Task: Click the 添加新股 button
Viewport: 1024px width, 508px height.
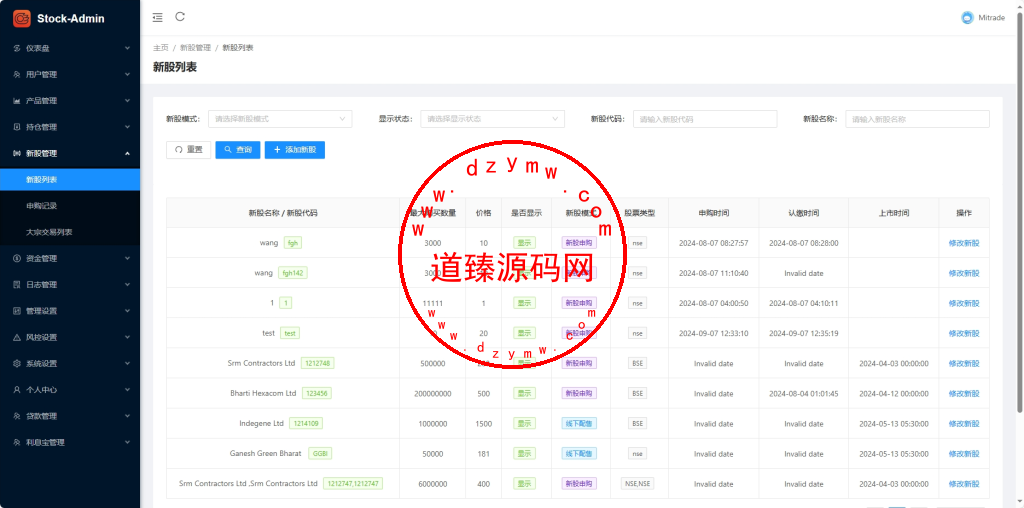Action: click(295, 150)
